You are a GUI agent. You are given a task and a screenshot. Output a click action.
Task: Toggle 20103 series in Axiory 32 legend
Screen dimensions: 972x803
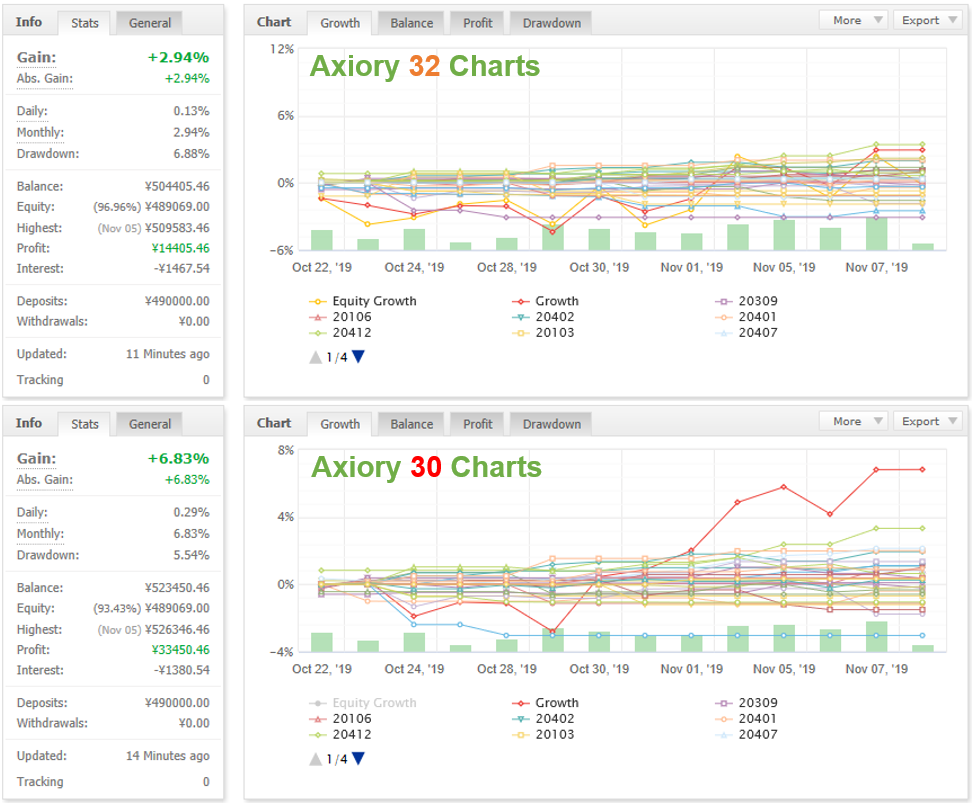click(x=543, y=333)
